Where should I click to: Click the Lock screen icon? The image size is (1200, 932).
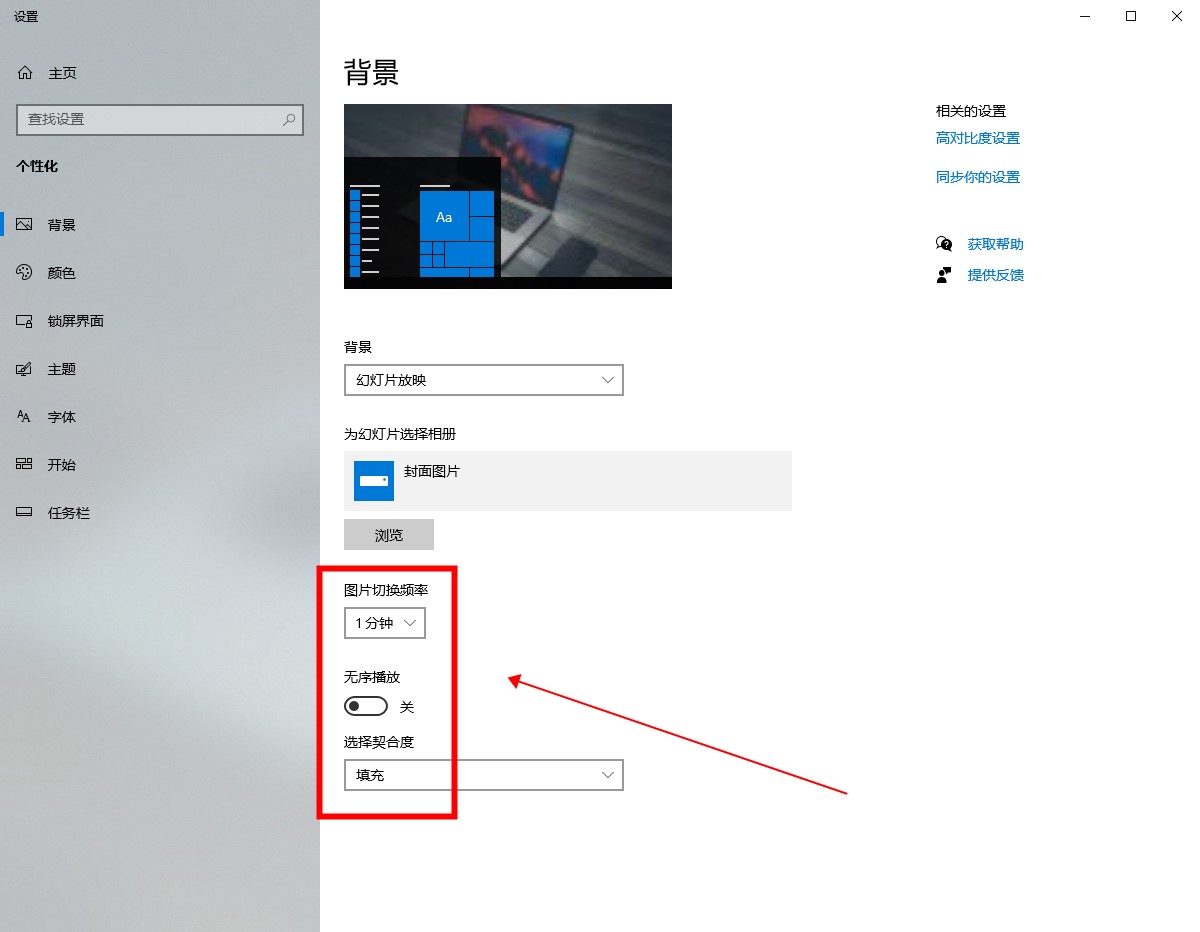(25, 321)
